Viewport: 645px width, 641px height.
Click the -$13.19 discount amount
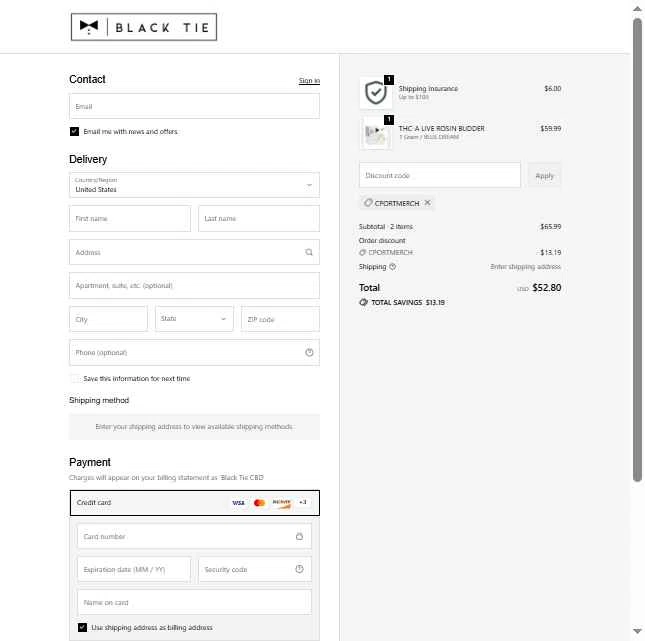click(549, 253)
